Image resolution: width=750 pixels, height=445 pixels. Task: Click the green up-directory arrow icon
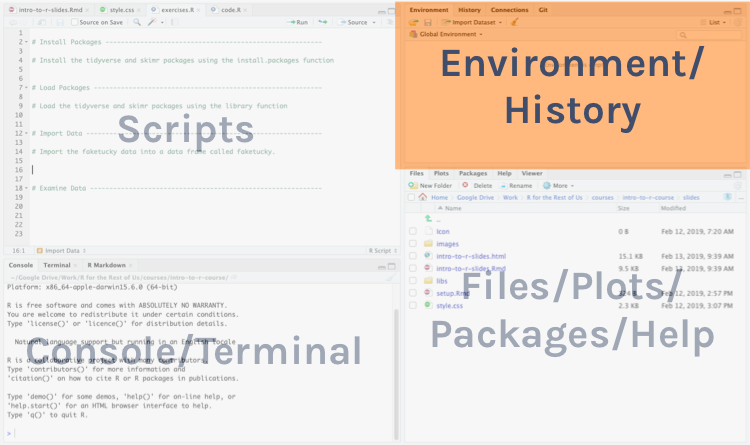point(429,218)
